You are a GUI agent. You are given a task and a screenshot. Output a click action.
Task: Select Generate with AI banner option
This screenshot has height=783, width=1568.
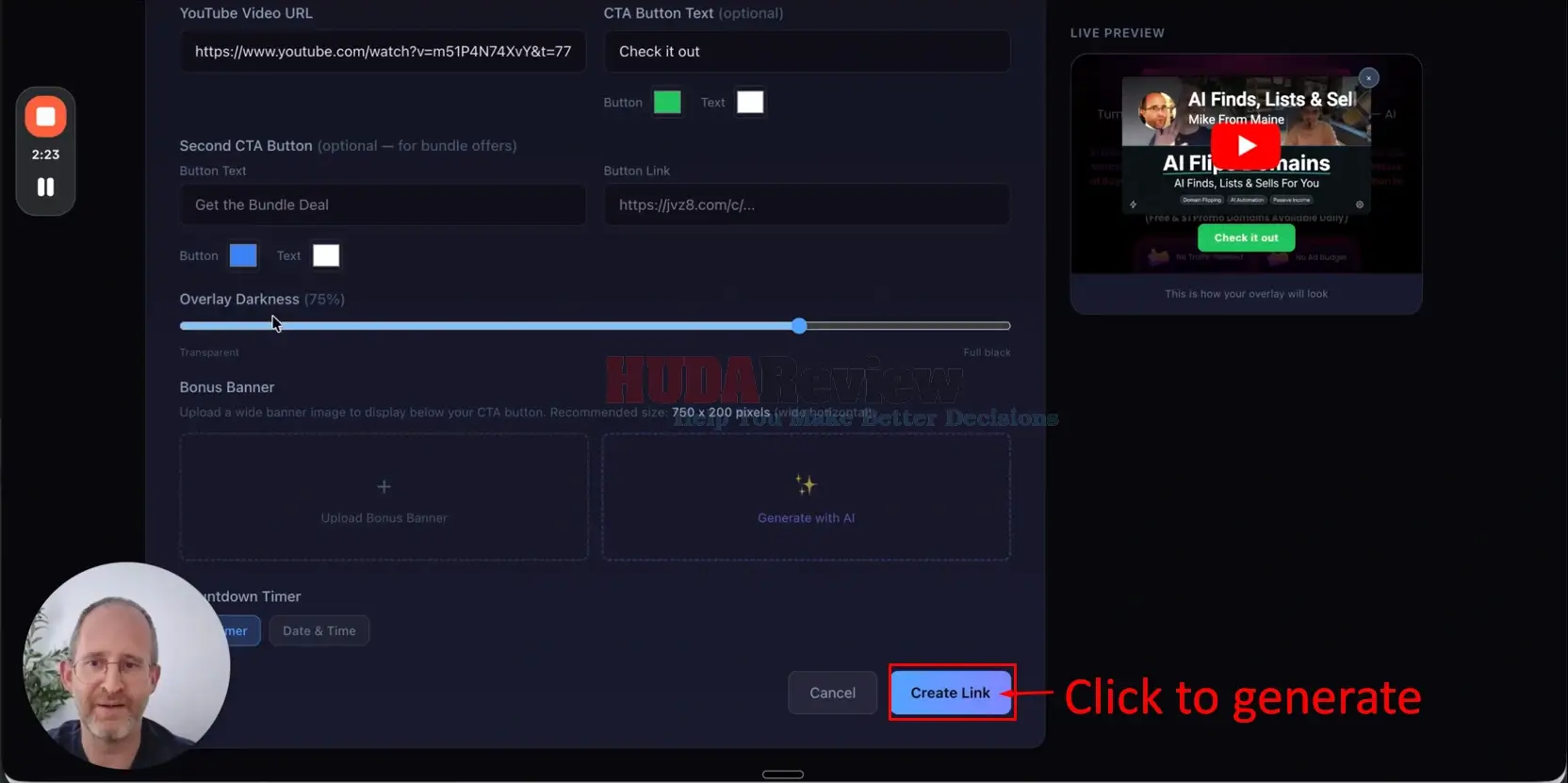click(806, 498)
